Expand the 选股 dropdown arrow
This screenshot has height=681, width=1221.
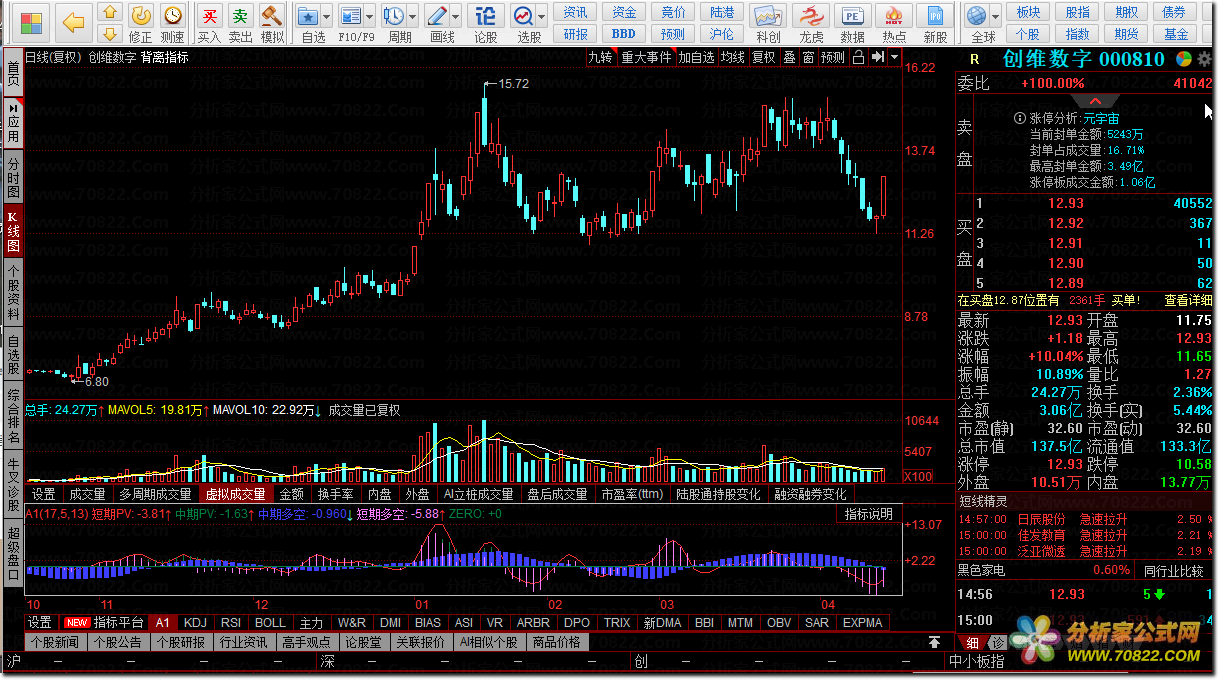(541, 17)
